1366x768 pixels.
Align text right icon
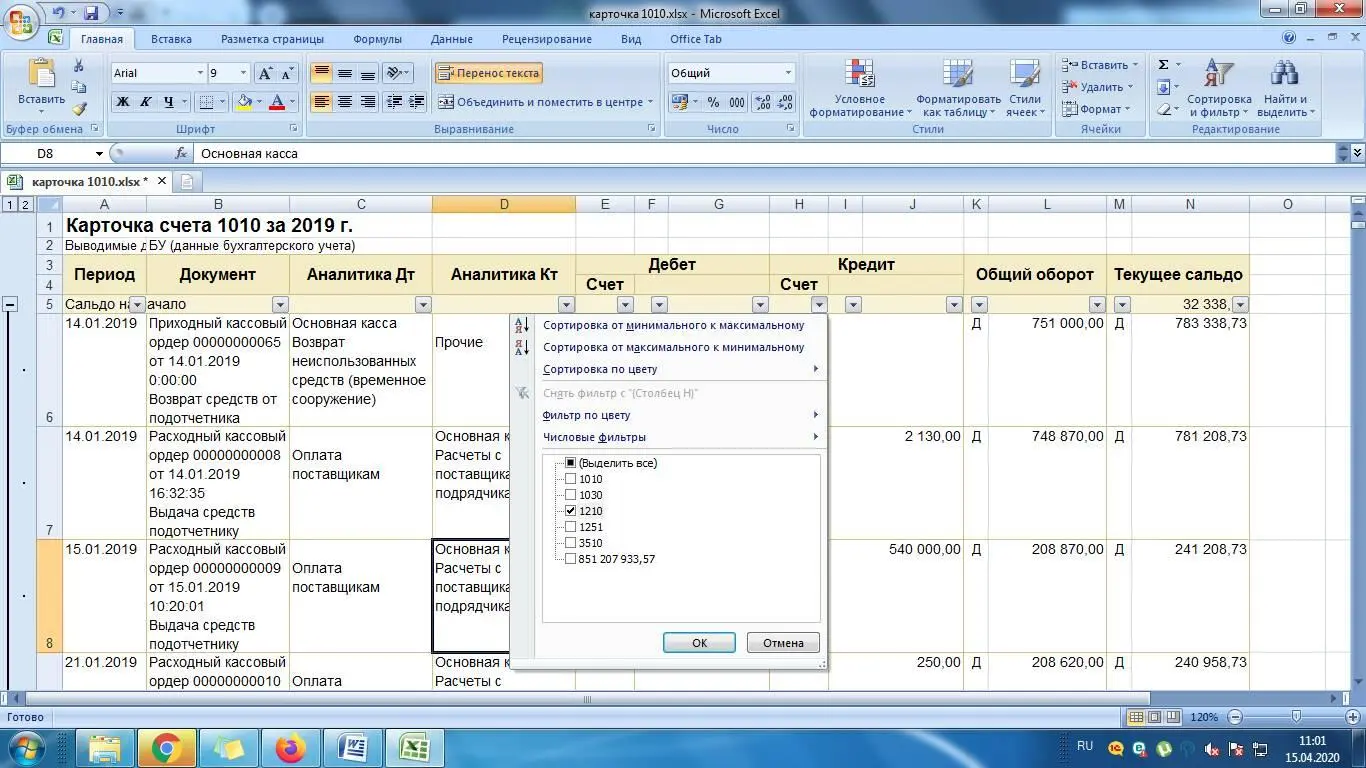click(x=367, y=102)
